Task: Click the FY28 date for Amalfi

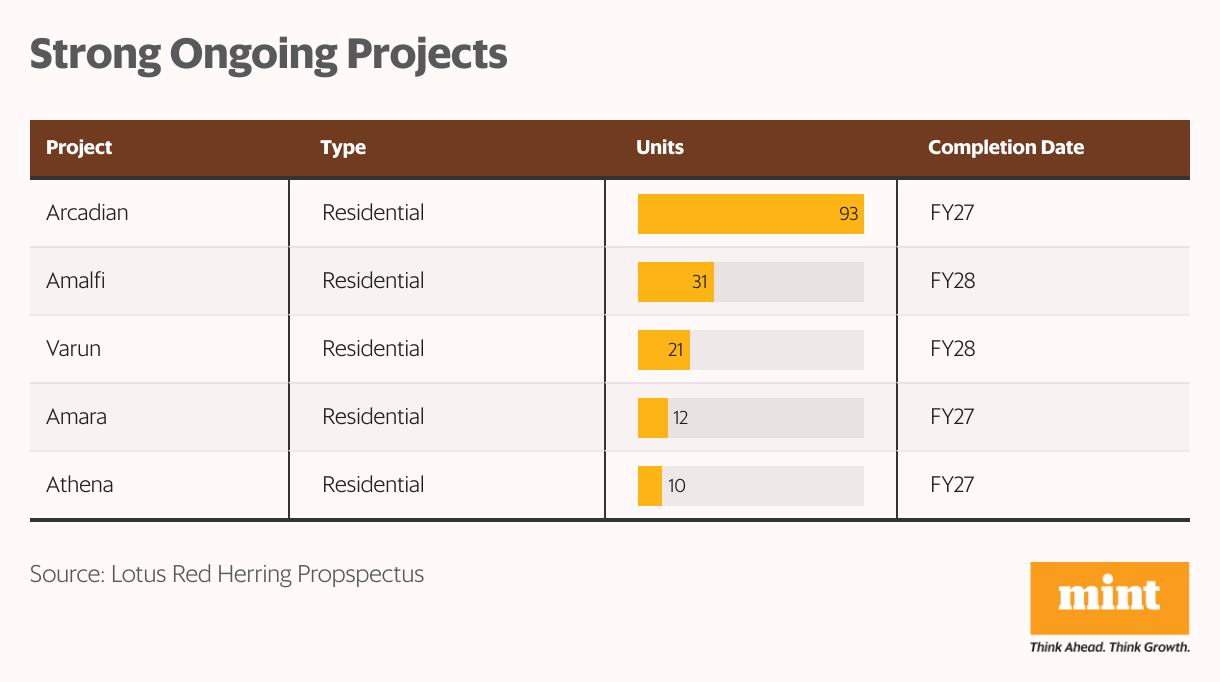Action: click(x=952, y=280)
